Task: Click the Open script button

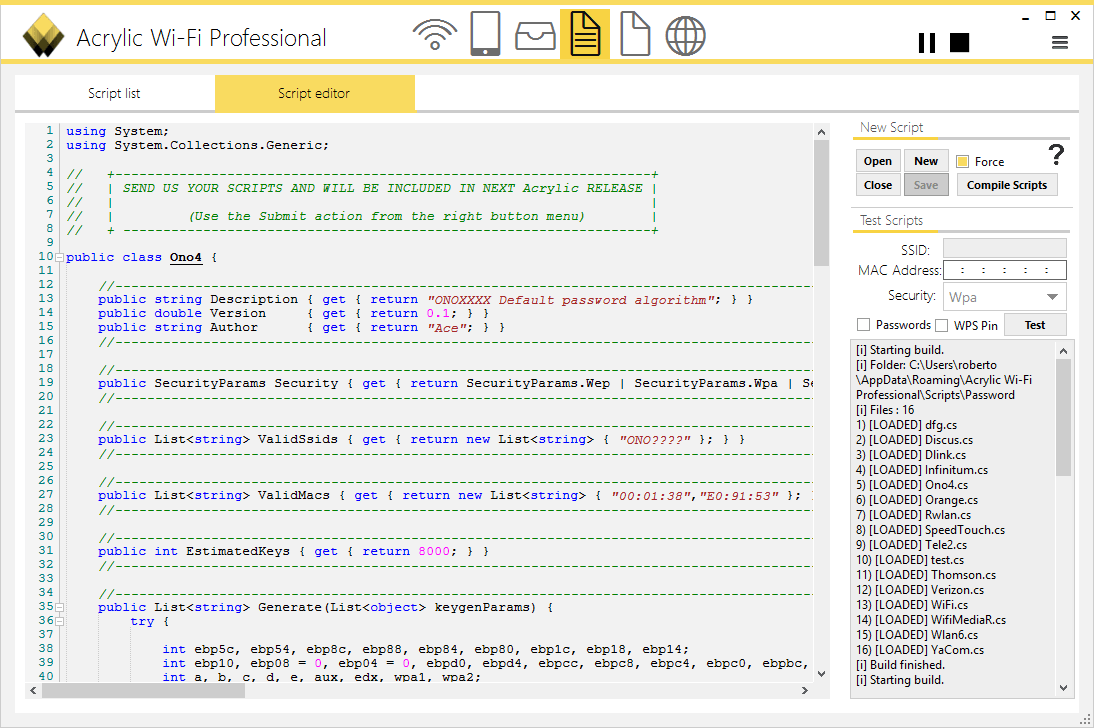Action: pyautogui.click(x=878, y=161)
